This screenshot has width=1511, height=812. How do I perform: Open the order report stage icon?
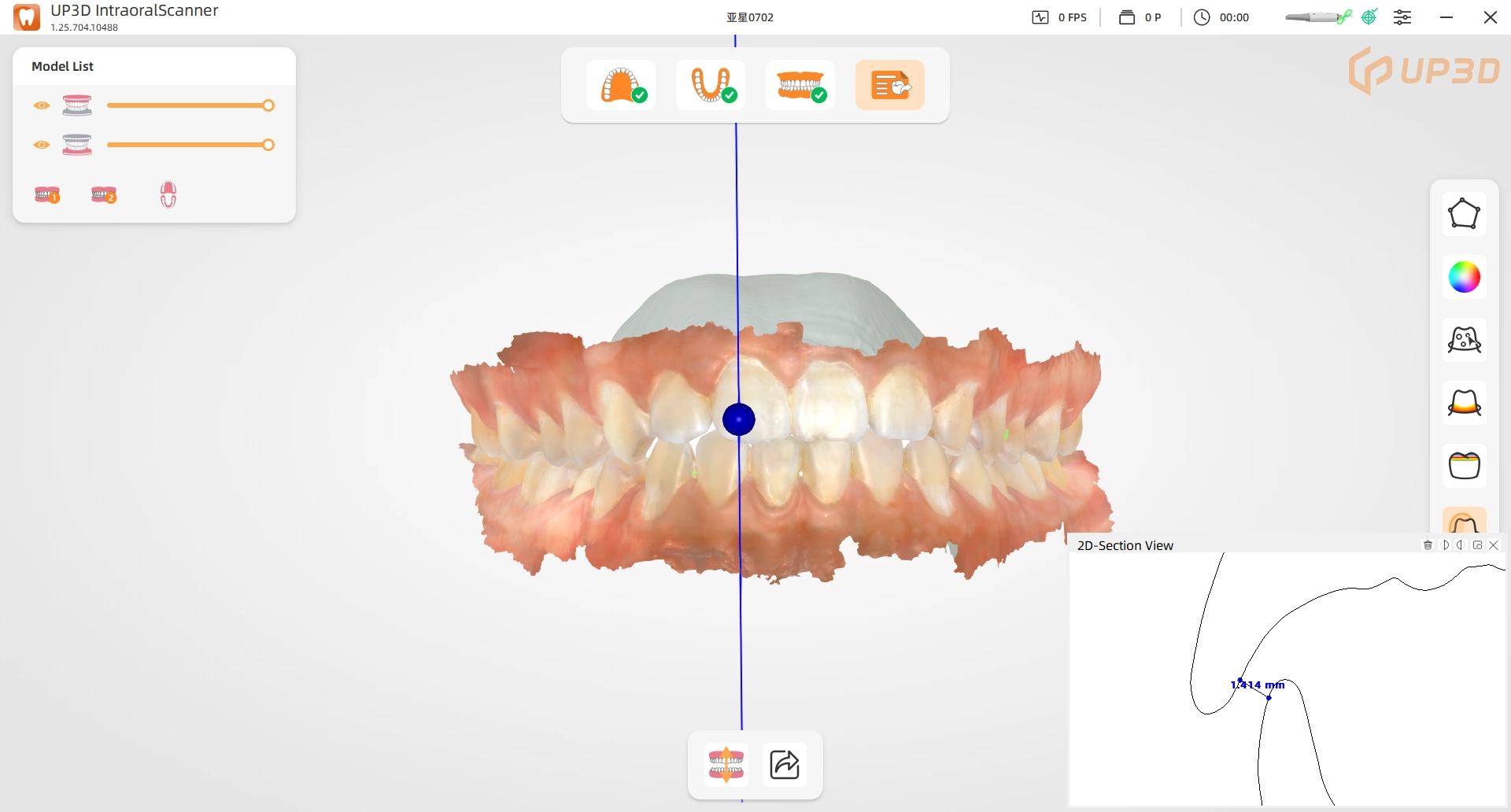point(889,84)
